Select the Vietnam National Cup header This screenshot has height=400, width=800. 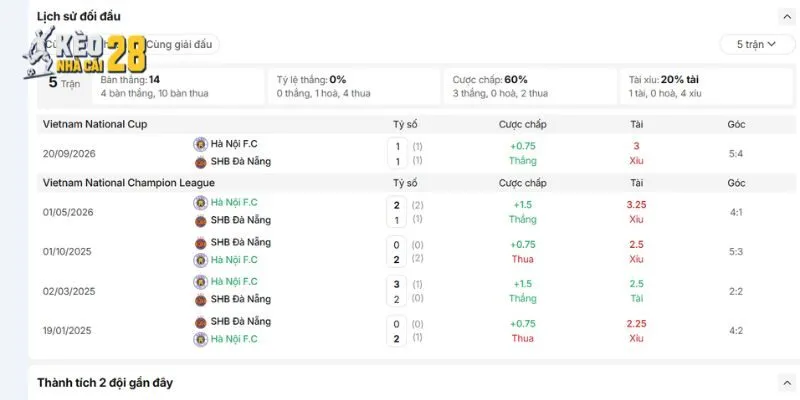[95, 124]
